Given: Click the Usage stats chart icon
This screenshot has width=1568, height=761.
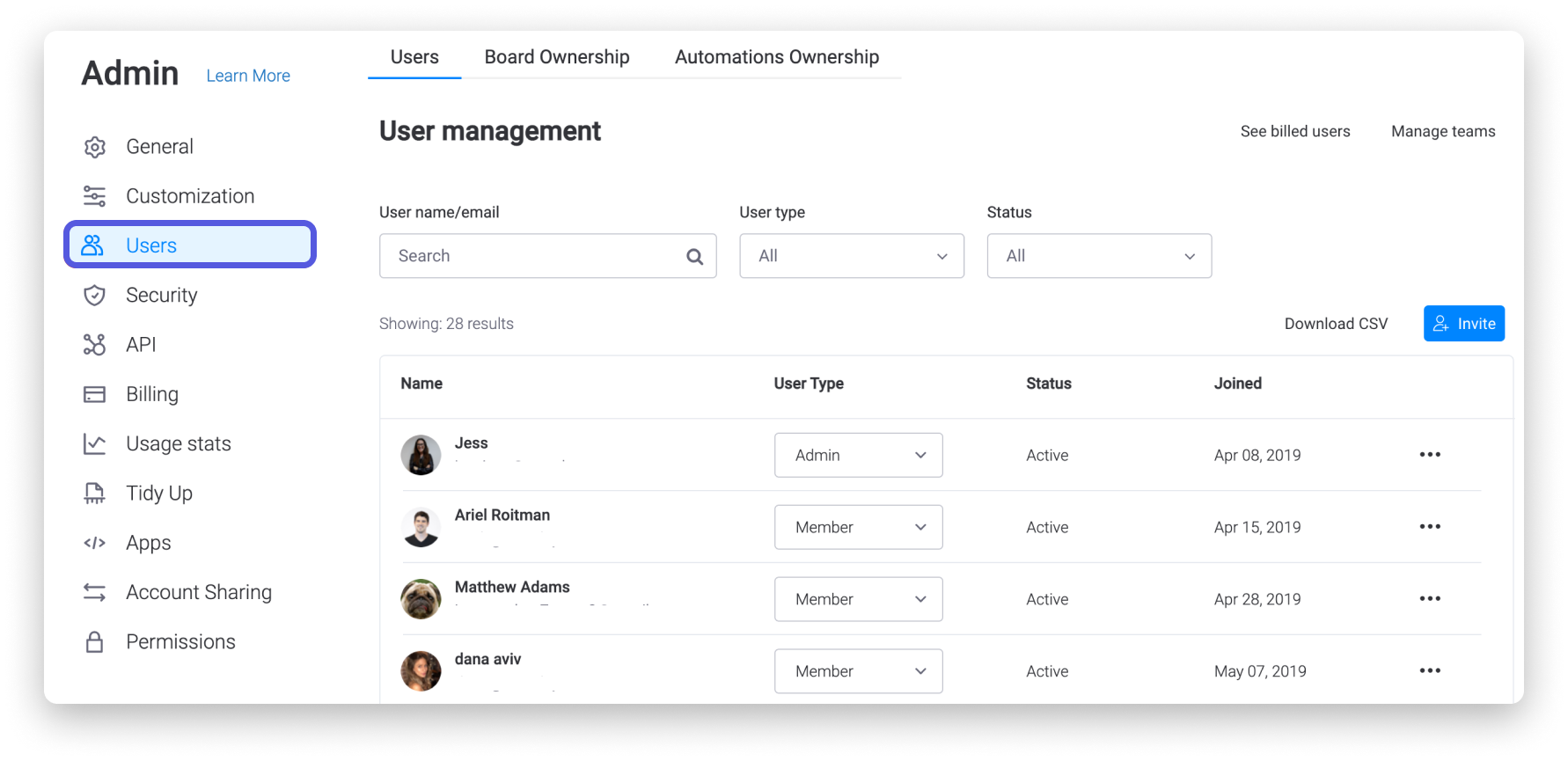Looking at the screenshot, I should [x=94, y=444].
